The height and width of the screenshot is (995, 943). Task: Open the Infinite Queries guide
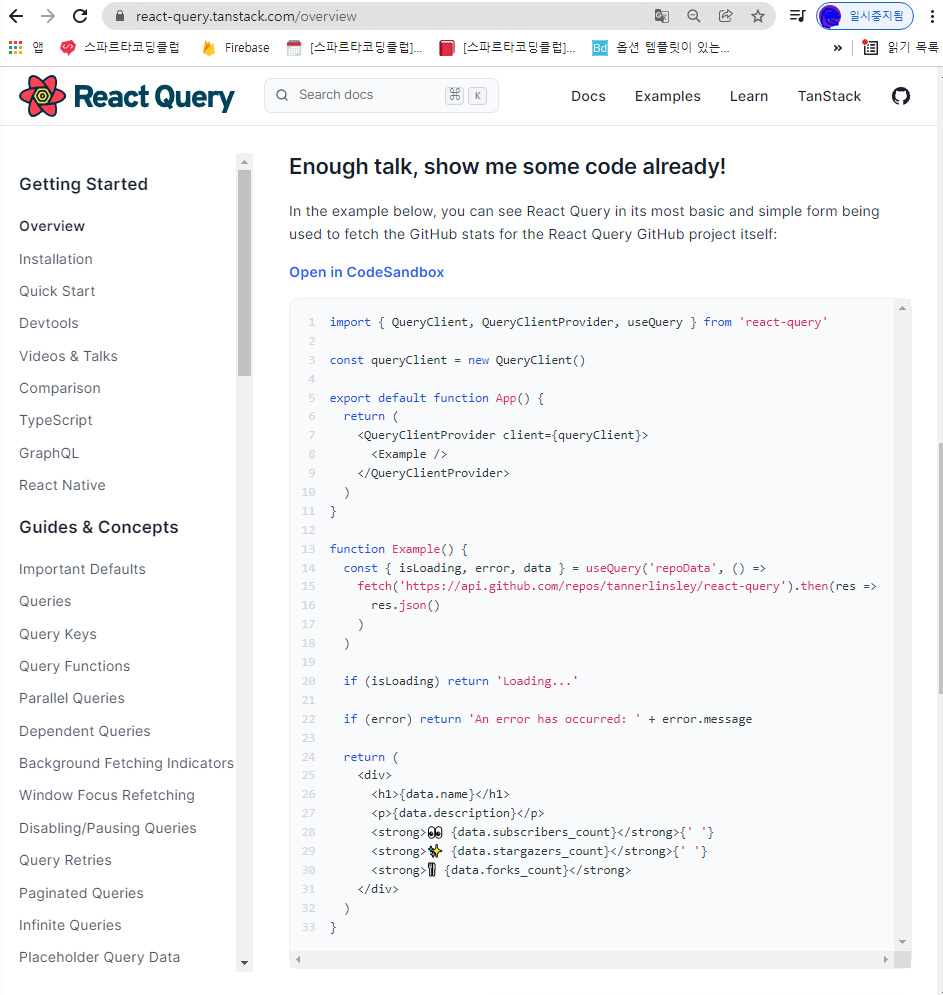[x=70, y=925]
